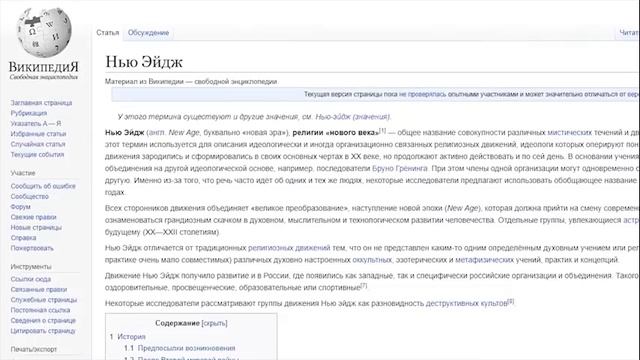The height and width of the screenshot is (360, 640).
Task: Open Ссылки сюда tool link
Action: click(x=31, y=279)
